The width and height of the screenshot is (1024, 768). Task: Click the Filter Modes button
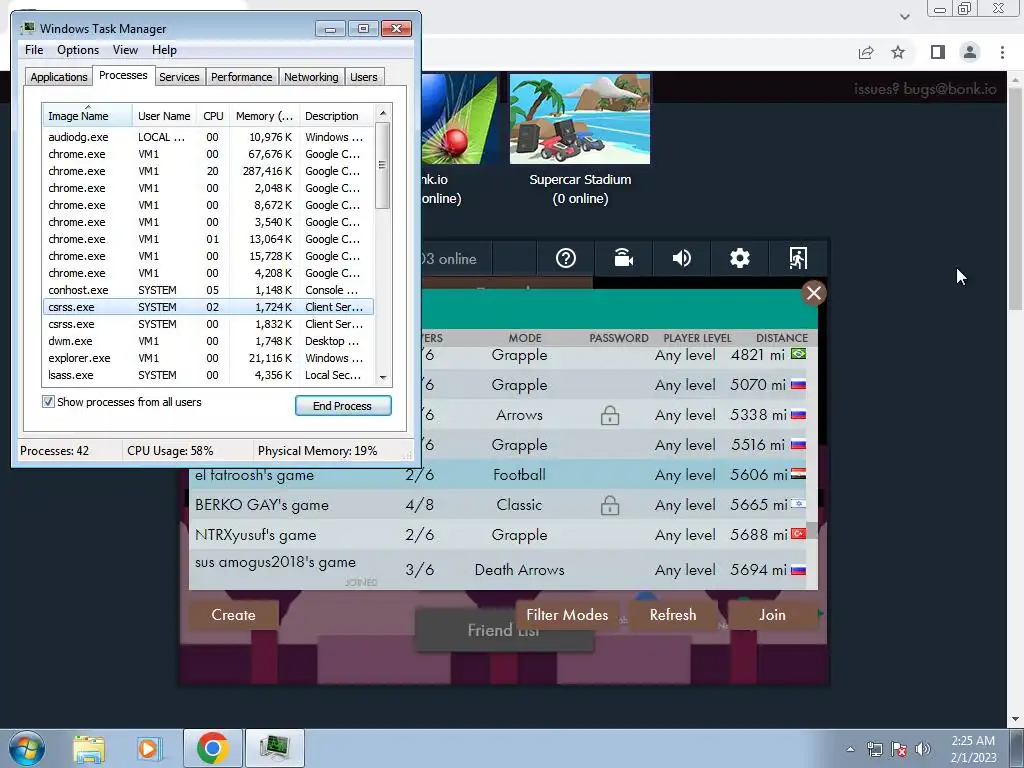[567, 615]
